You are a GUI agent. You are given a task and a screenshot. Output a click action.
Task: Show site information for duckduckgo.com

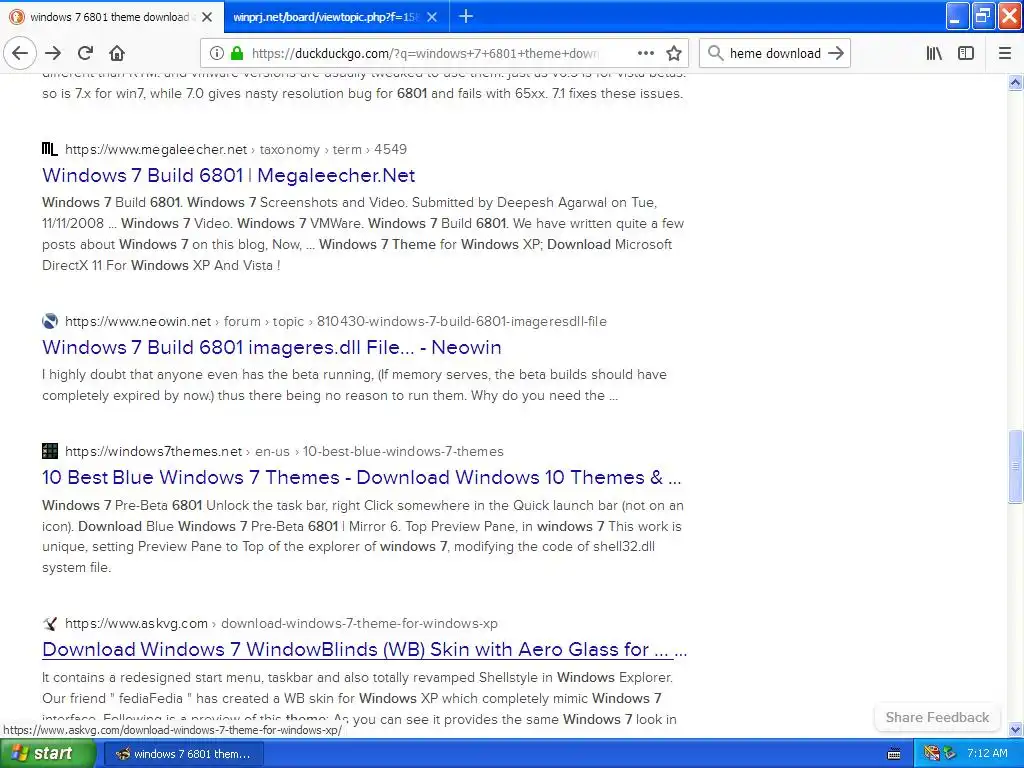[x=217, y=53]
